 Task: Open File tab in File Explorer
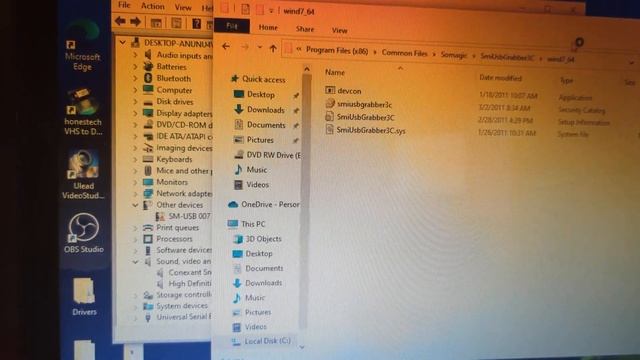pos(231,26)
